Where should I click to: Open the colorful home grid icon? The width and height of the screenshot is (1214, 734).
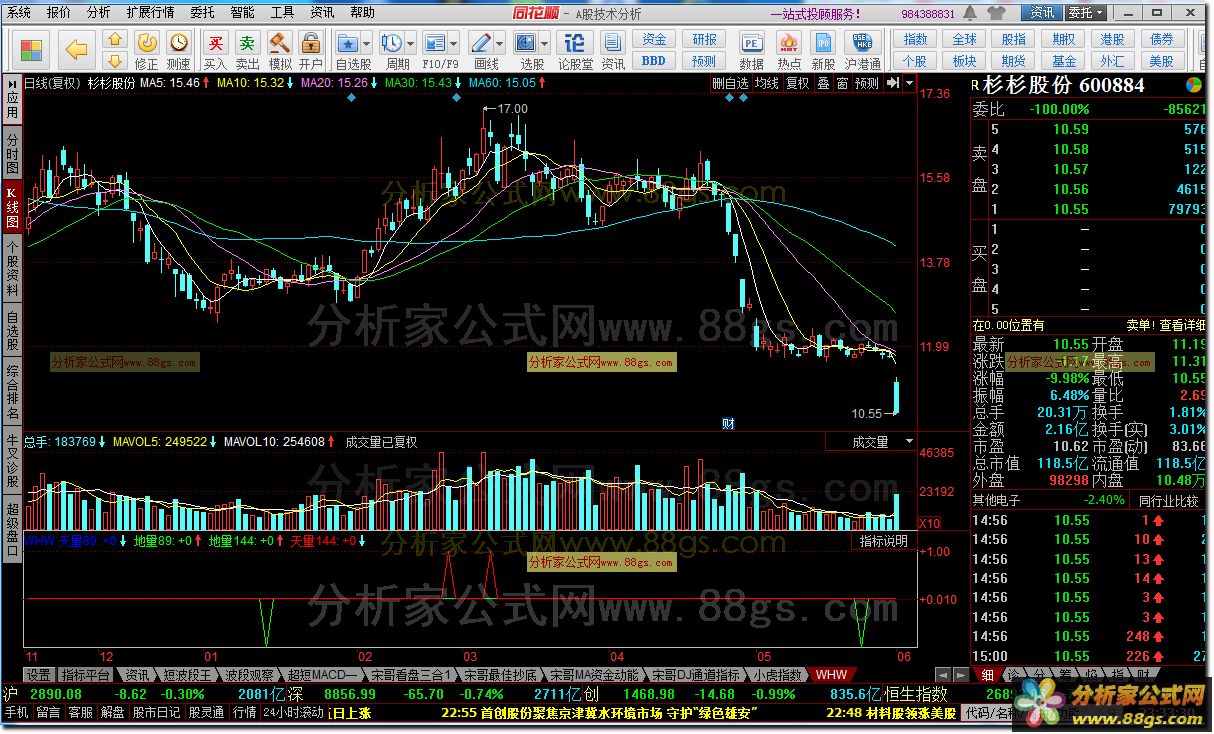tap(31, 49)
